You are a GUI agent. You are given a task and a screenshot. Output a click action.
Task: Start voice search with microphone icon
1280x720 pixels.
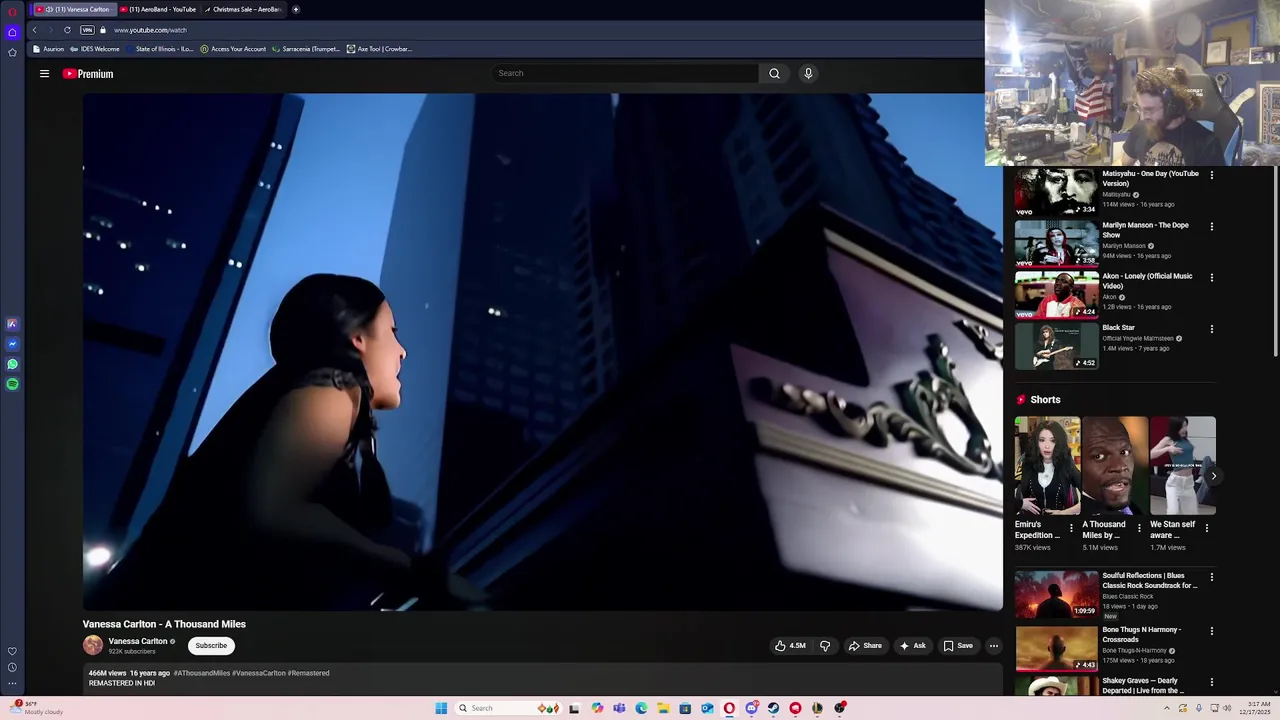coord(808,73)
